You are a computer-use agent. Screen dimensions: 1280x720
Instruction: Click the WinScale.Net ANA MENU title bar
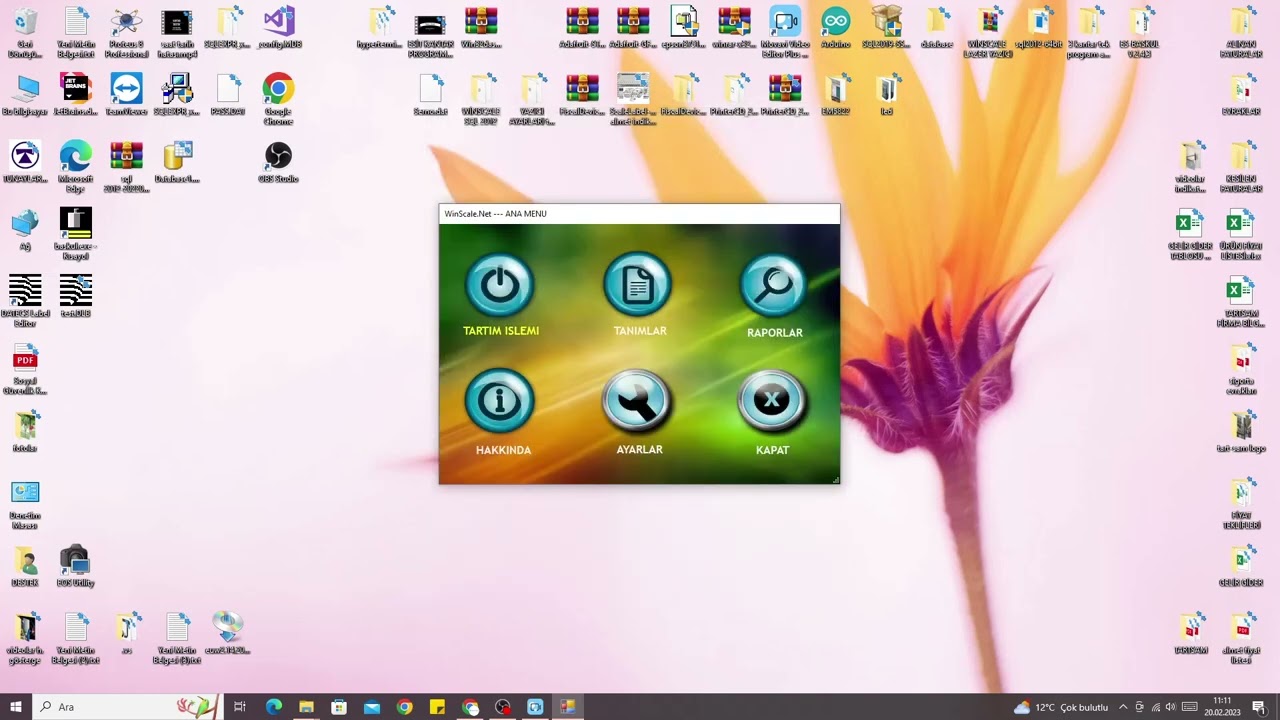[x=639, y=213]
